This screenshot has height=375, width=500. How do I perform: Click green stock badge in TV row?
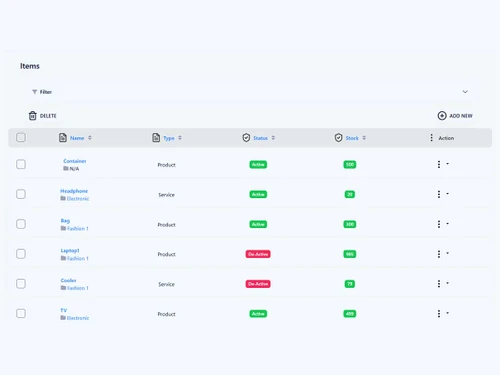350,314
